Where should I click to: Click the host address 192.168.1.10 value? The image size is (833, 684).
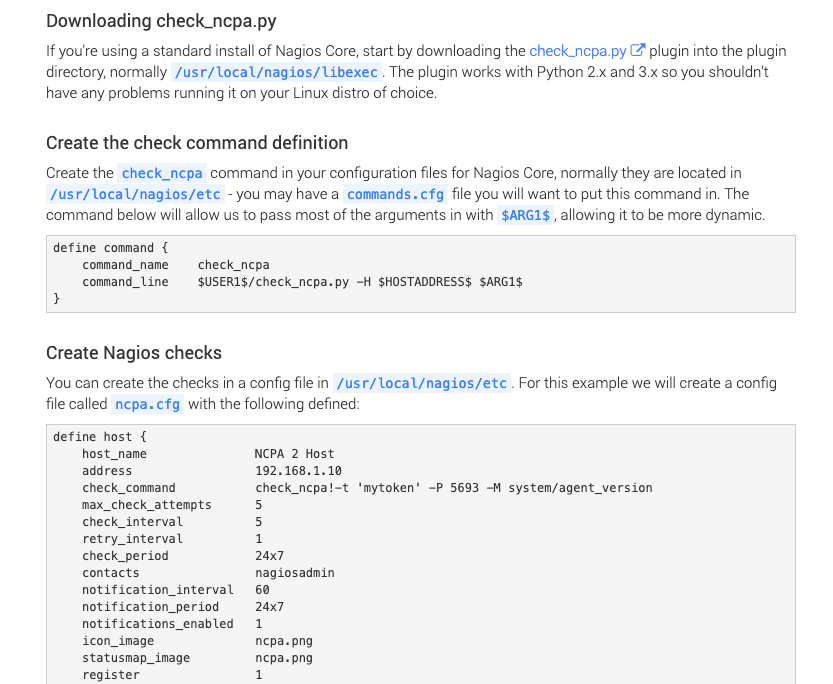click(x=298, y=471)
